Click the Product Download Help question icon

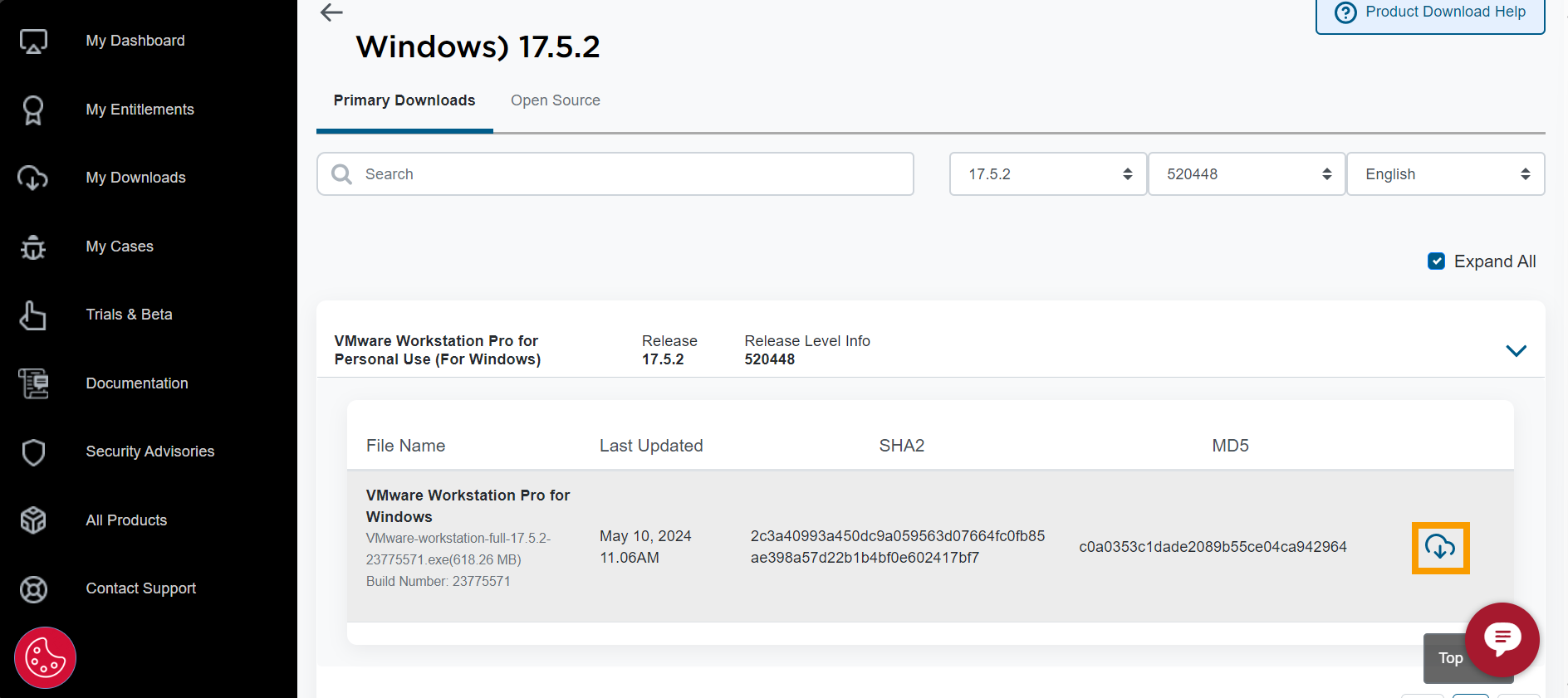[x=1345, y=12]
